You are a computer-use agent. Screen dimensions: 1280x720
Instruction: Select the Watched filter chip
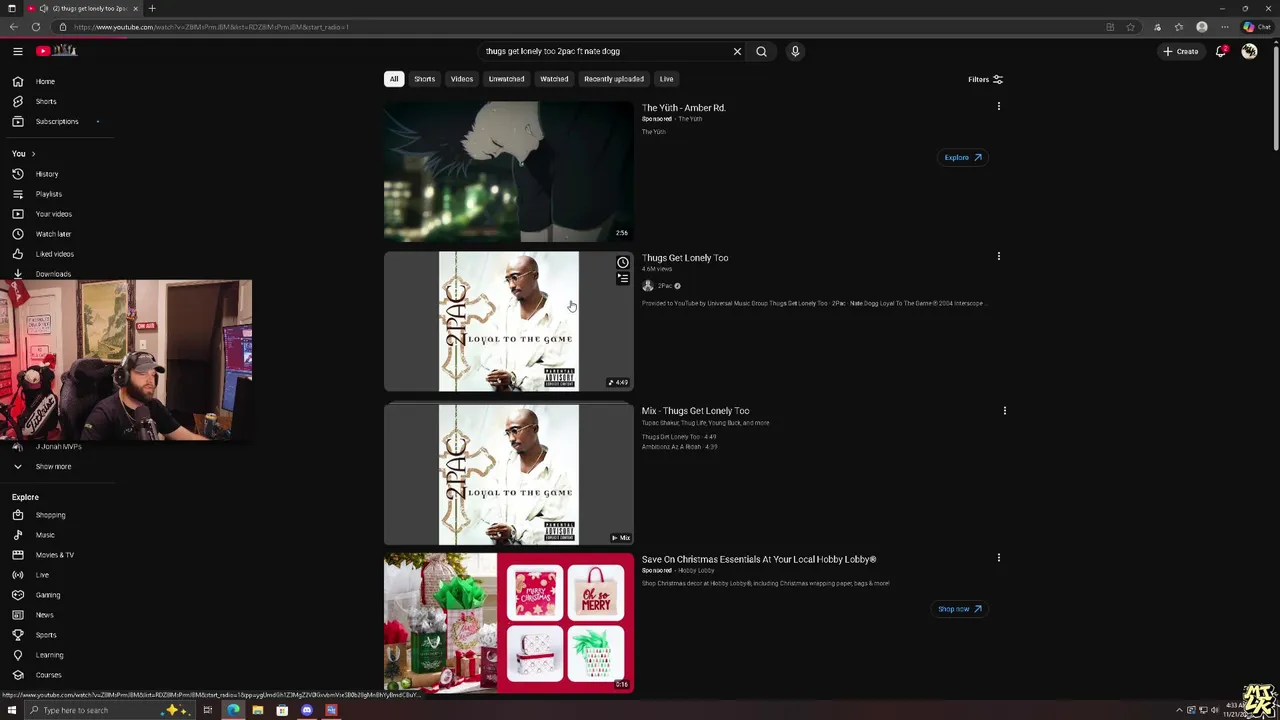click(554, 79)
